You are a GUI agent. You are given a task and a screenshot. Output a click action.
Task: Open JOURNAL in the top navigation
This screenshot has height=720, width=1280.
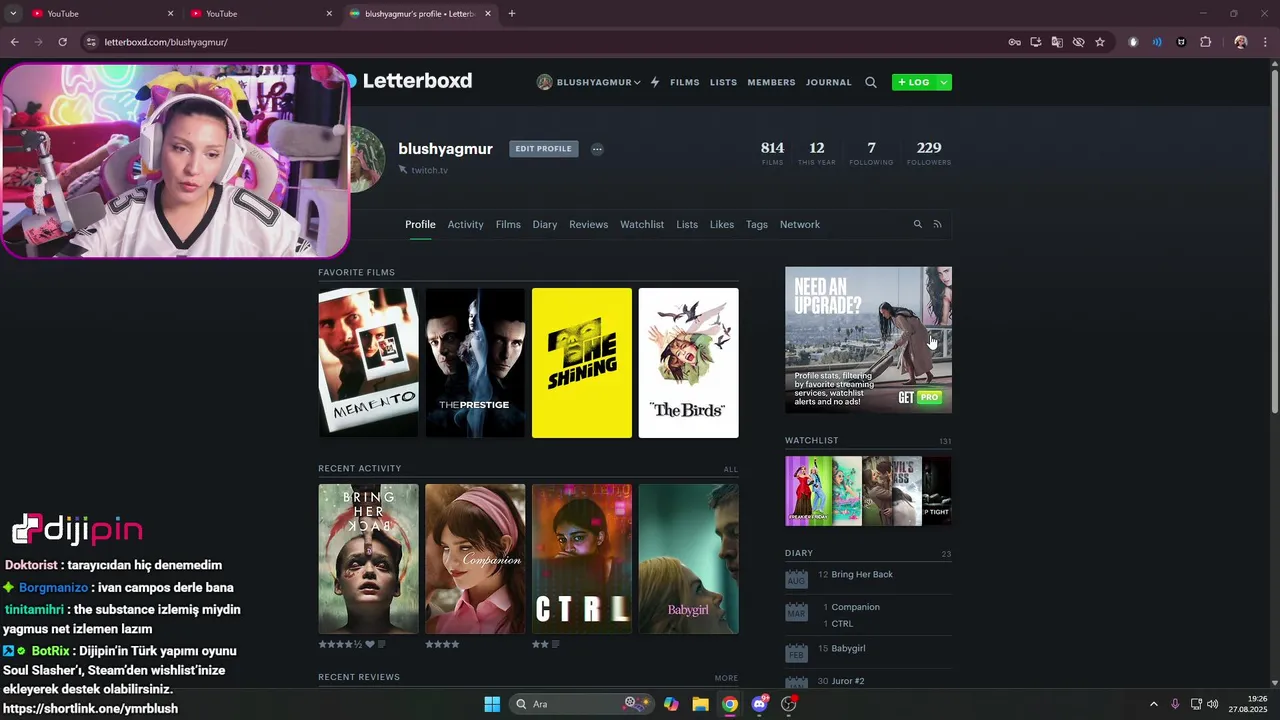829,82
